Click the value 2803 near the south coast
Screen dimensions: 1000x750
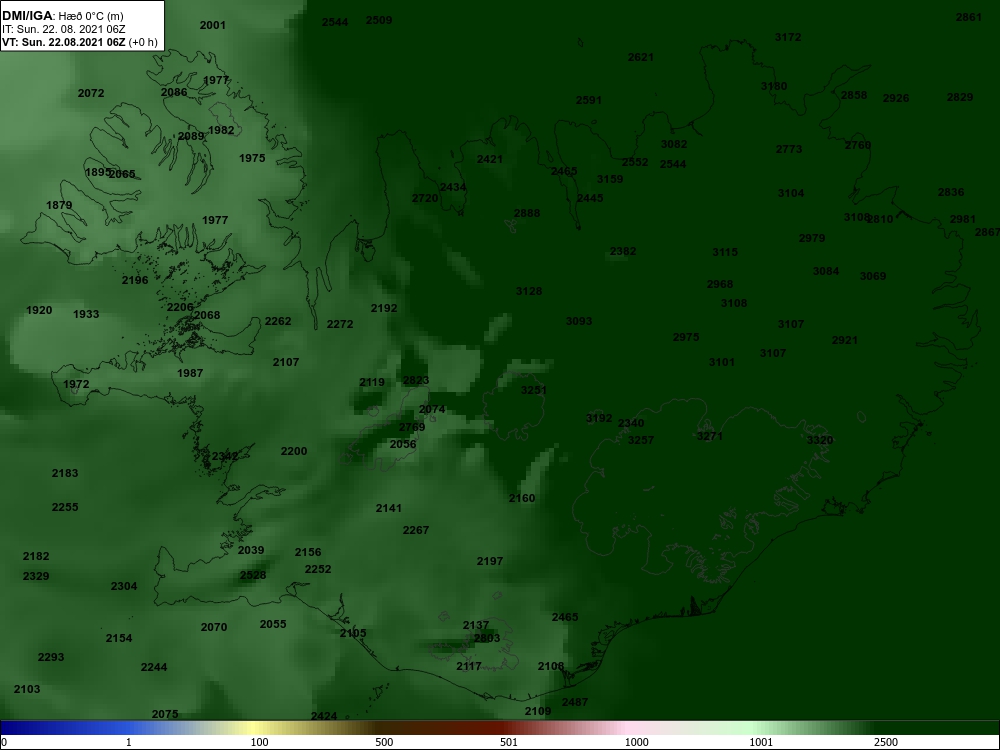click(x=487, y=638)
